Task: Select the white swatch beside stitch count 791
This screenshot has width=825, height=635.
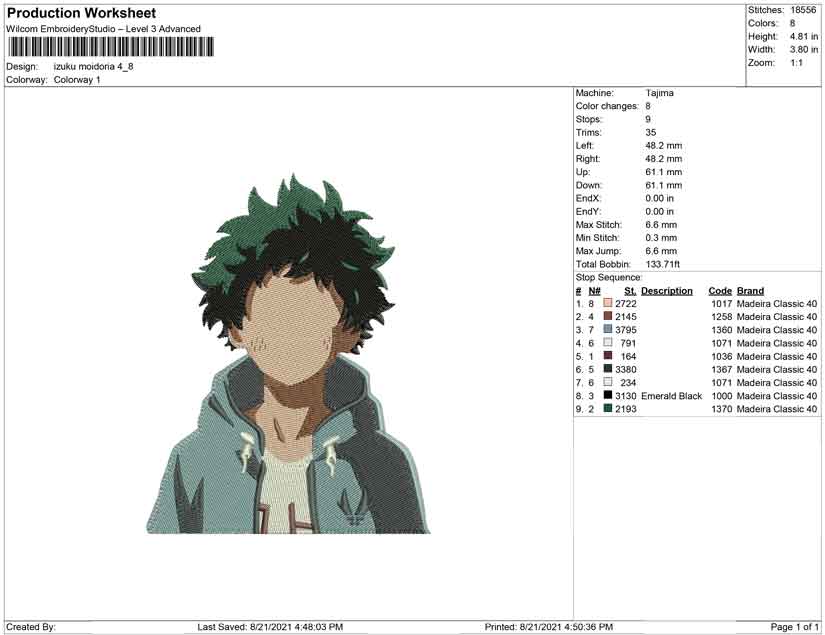Action: click(608, 342)
